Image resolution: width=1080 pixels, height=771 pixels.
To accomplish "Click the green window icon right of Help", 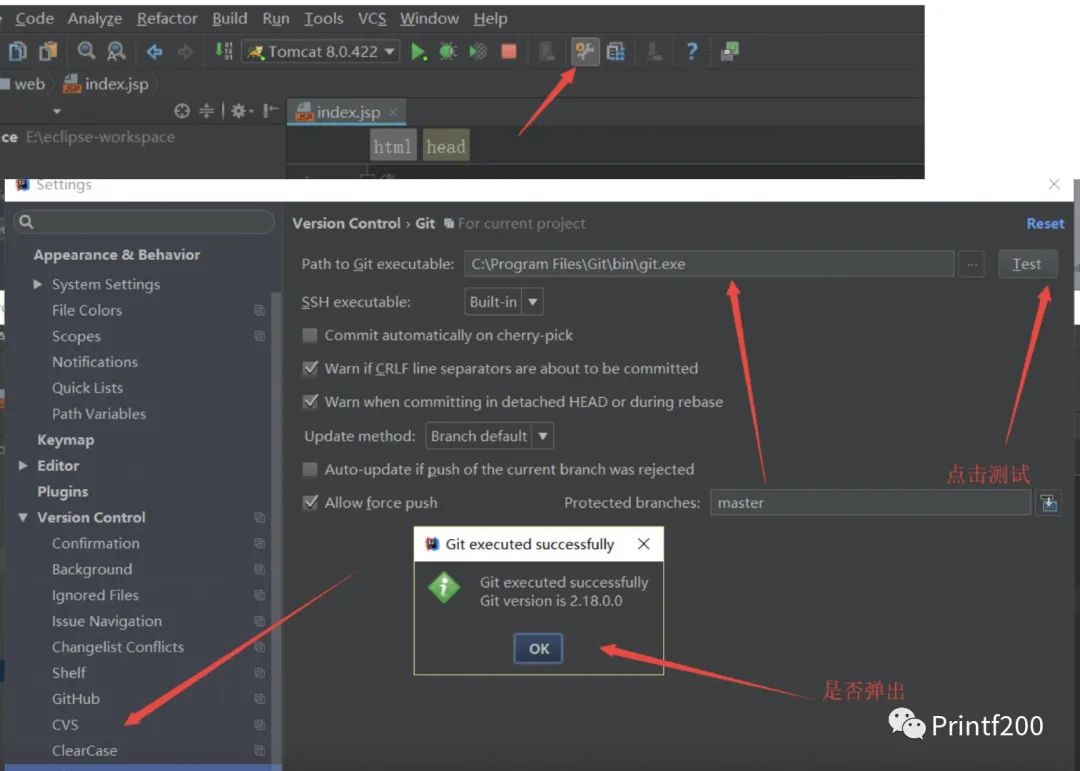I will pos(729,52).
